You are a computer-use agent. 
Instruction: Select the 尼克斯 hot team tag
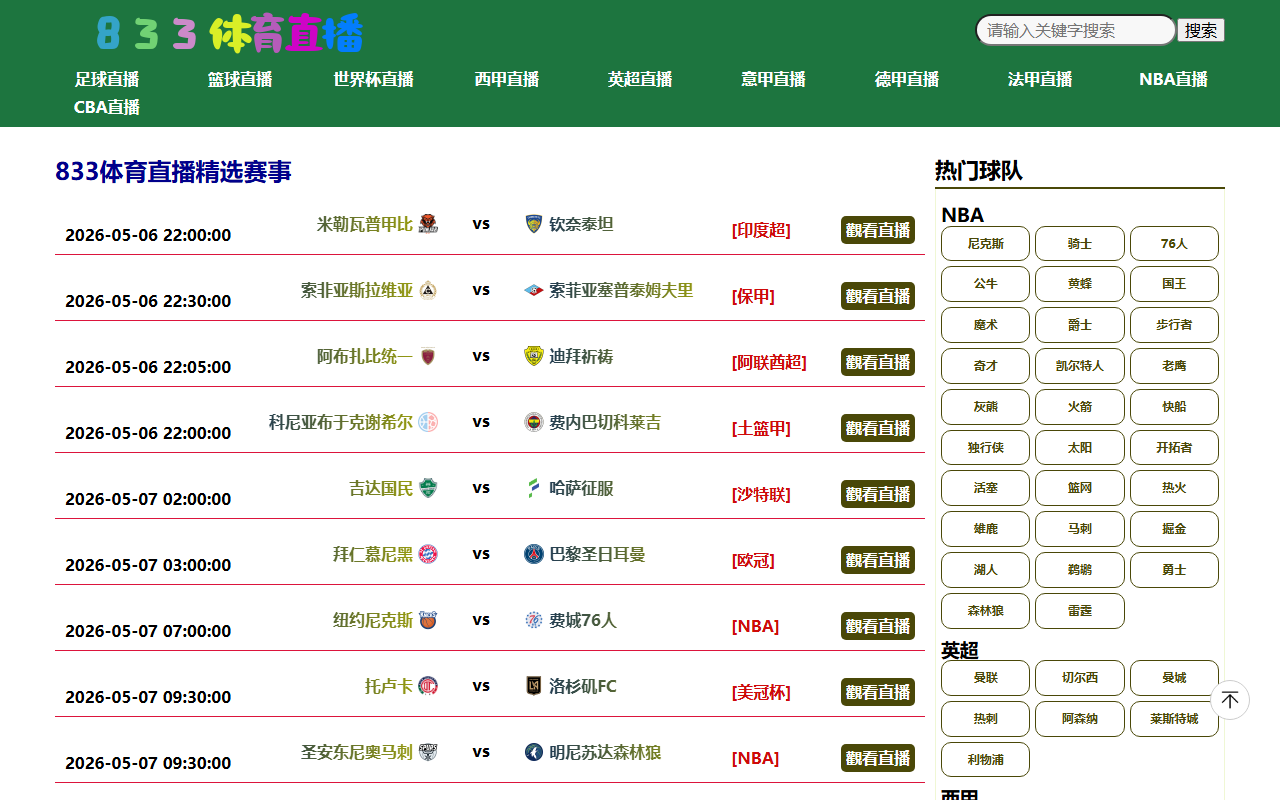pyautogui.click(x=985, y=243)
